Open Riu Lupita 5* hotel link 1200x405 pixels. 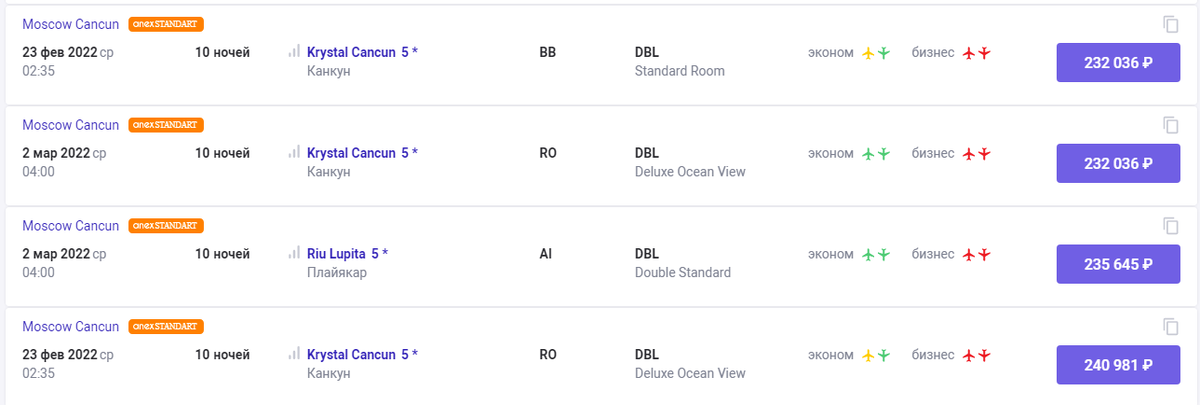(347, 254)
